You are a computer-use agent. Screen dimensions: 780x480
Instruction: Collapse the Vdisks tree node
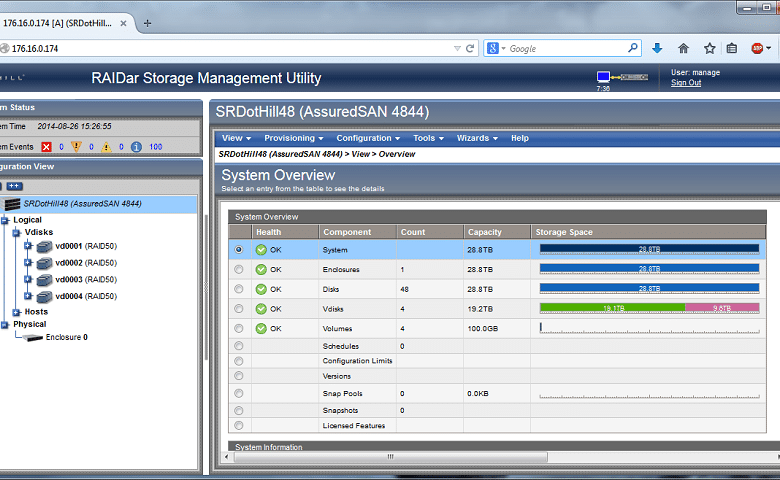click(16, 232)
